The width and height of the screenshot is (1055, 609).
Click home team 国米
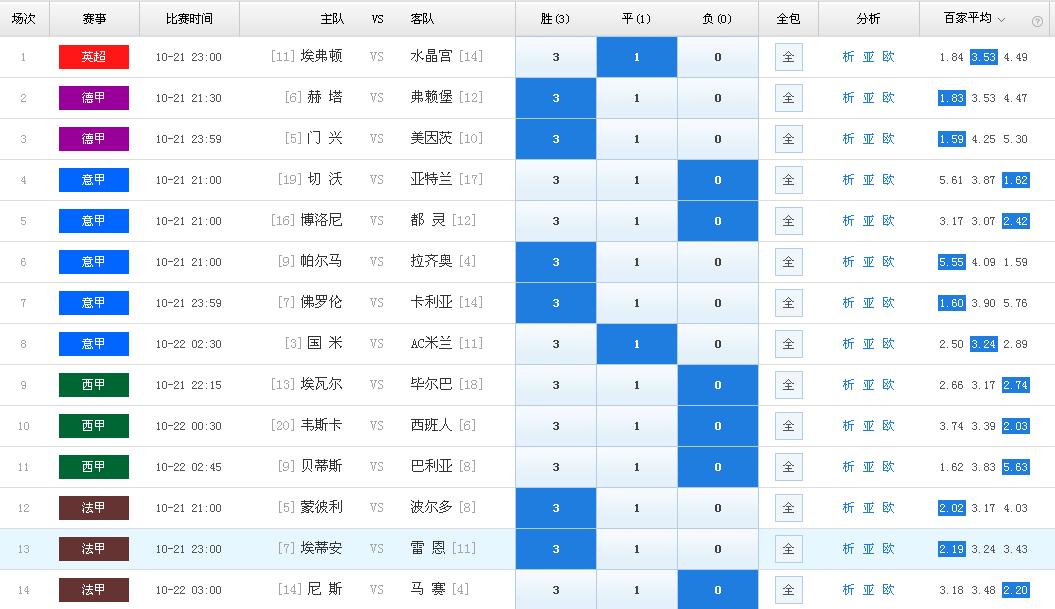[324, 343]
